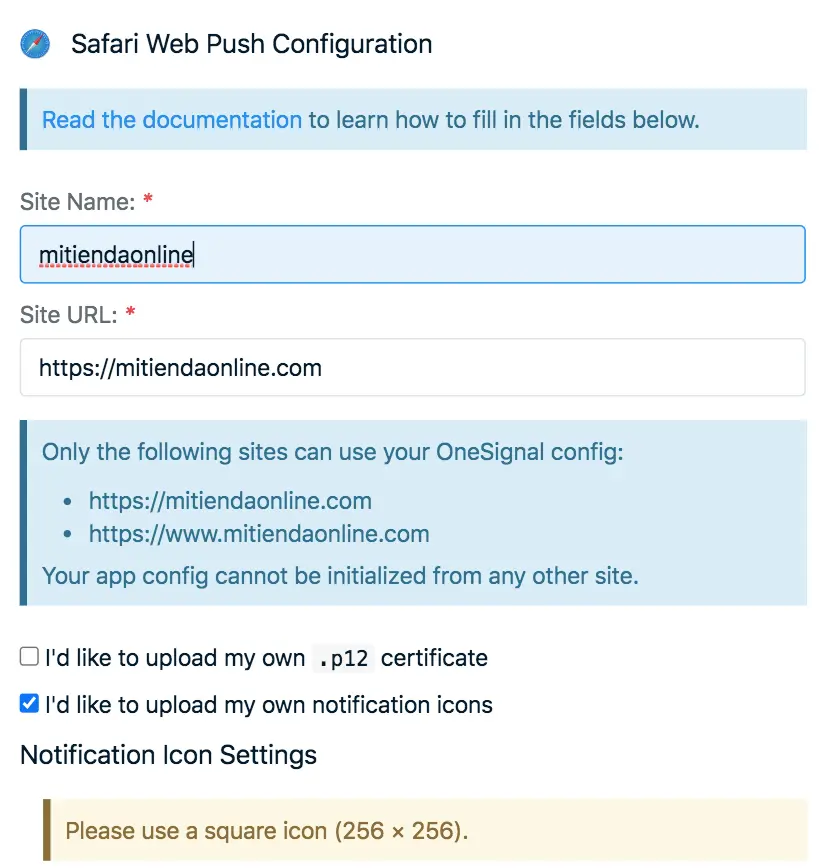Click the Site Name field label
Screen dimensions: 819x868
point(75,201)
